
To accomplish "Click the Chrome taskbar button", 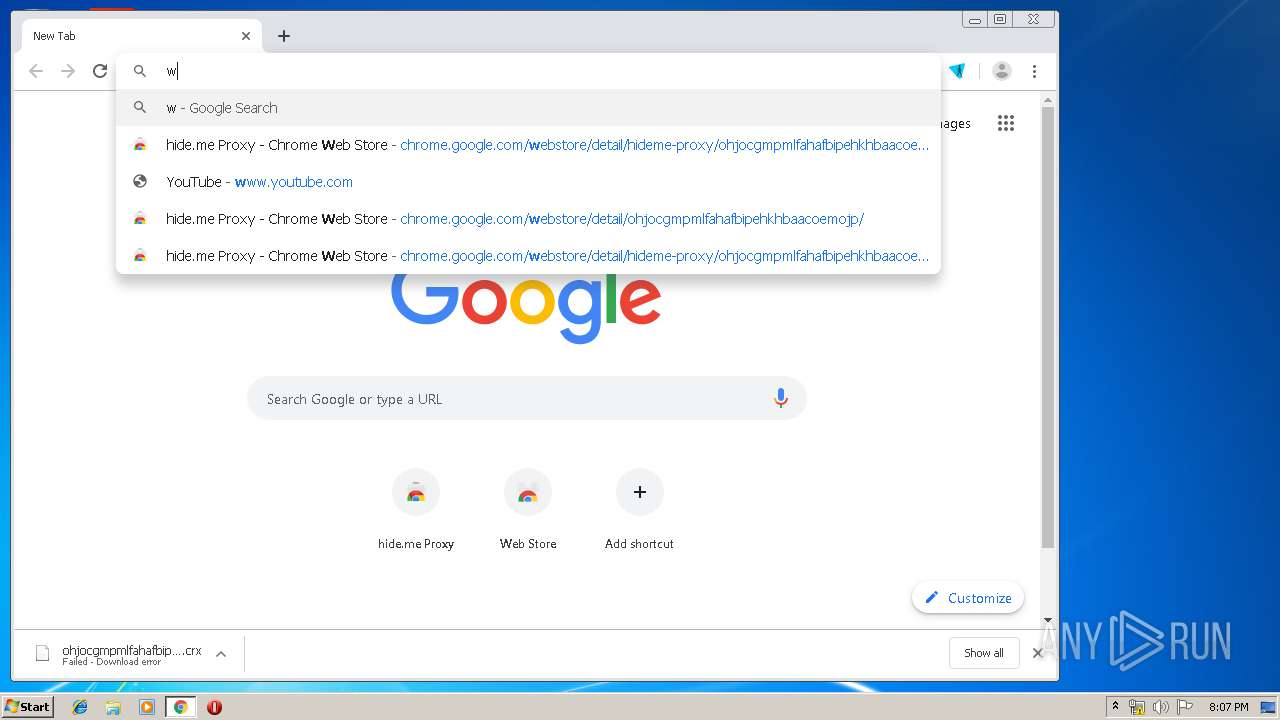I will tap(180, 707).
